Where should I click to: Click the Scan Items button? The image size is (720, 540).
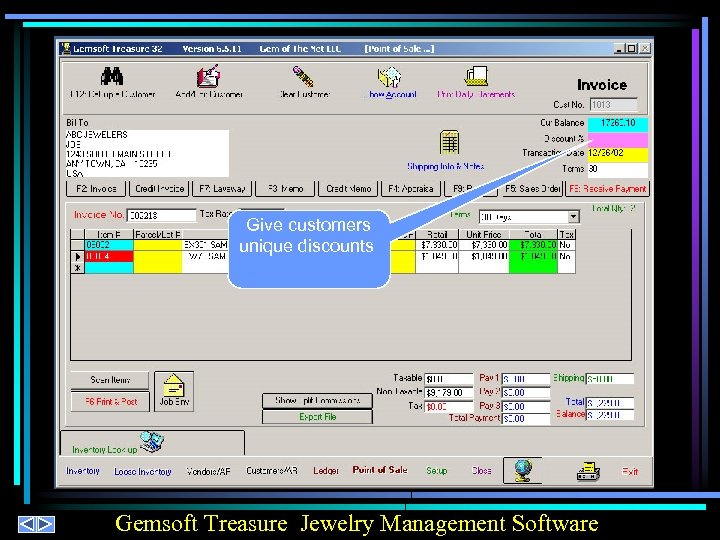pos(110,380)
